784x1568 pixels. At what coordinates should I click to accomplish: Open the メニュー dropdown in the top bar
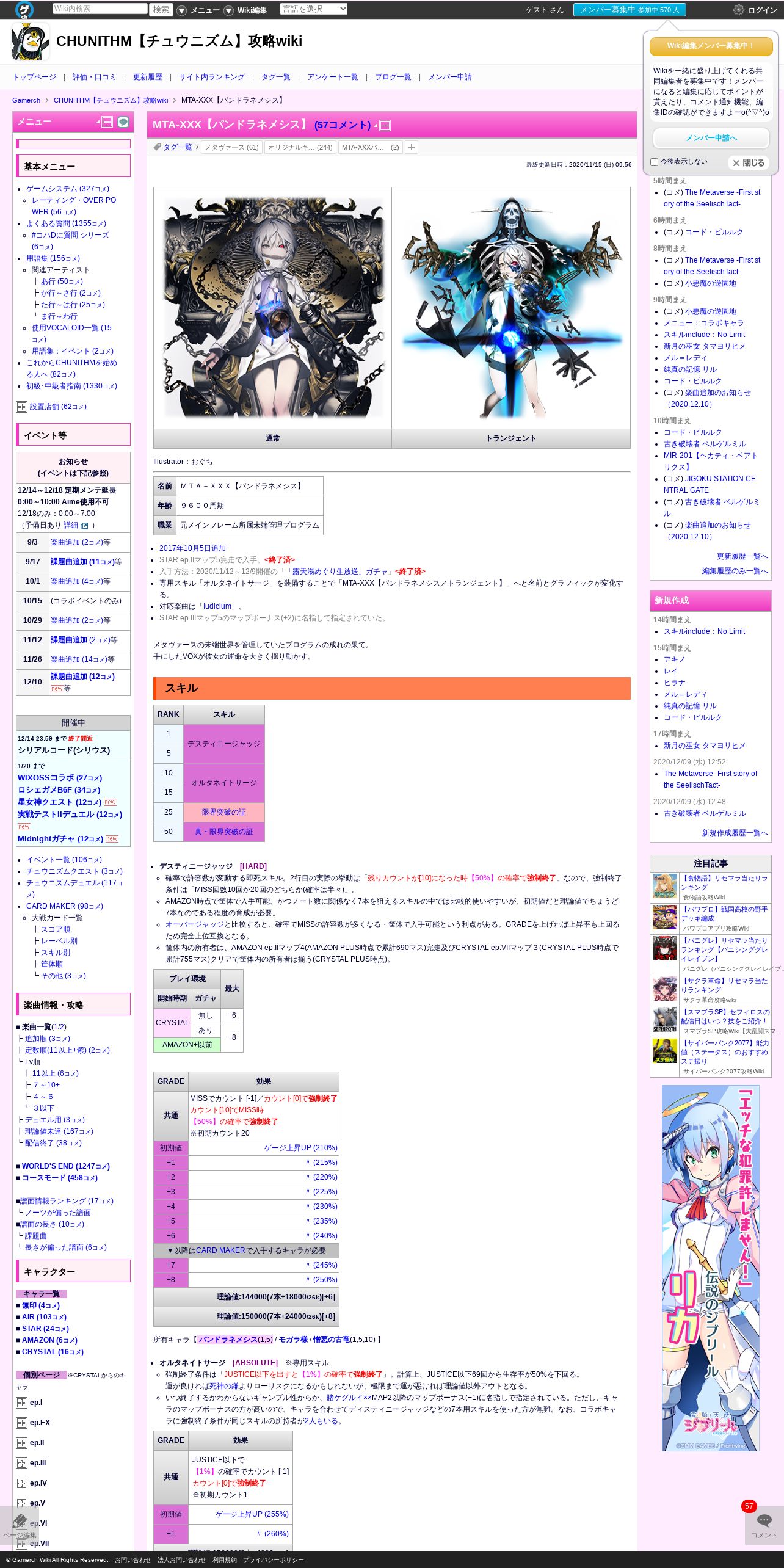pyautogui.click(x=199, y=10)
